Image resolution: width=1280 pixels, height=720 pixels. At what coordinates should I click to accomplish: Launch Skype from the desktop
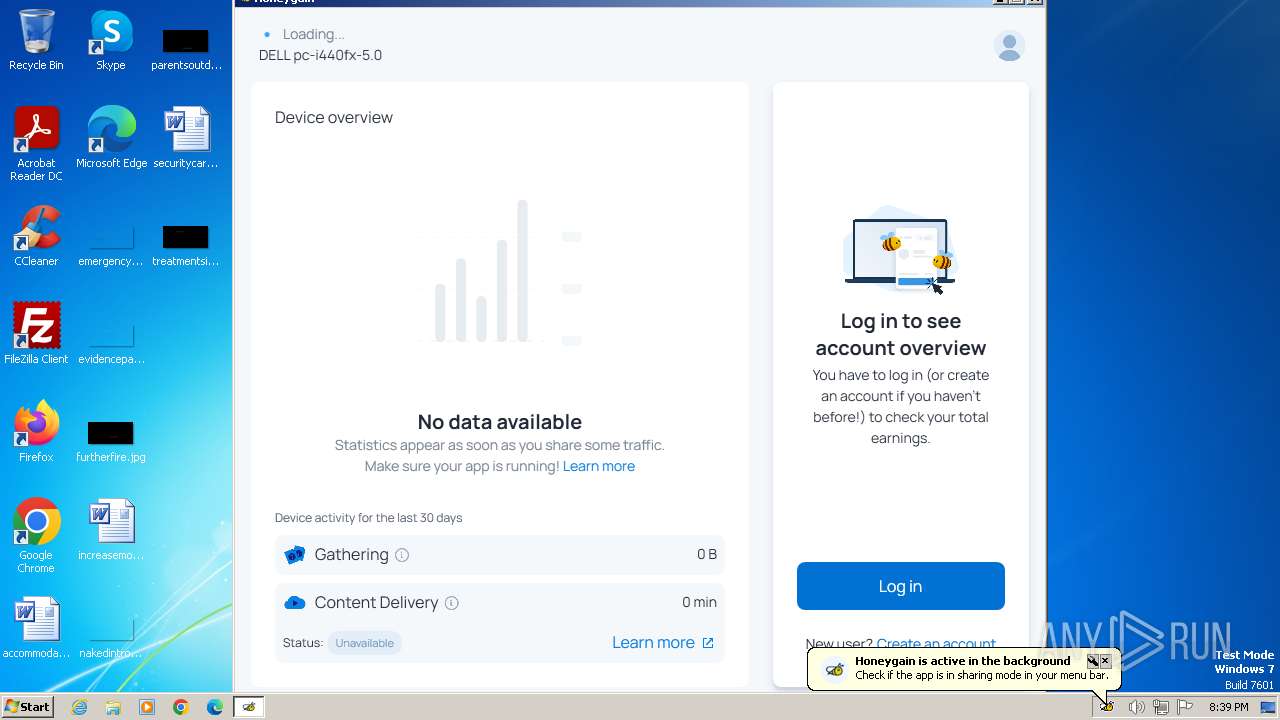pos(111,40)
